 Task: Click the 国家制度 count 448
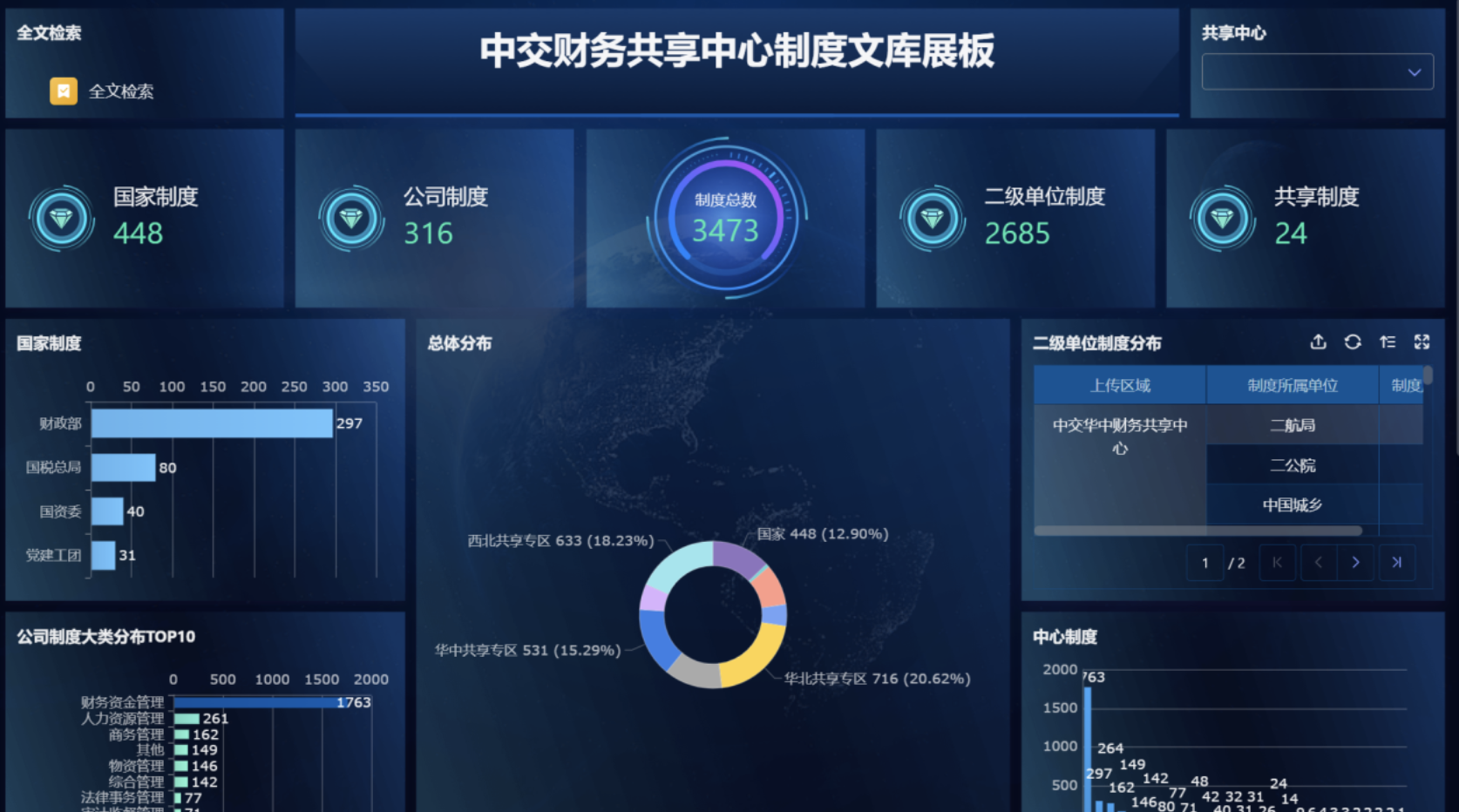(139, 233)
